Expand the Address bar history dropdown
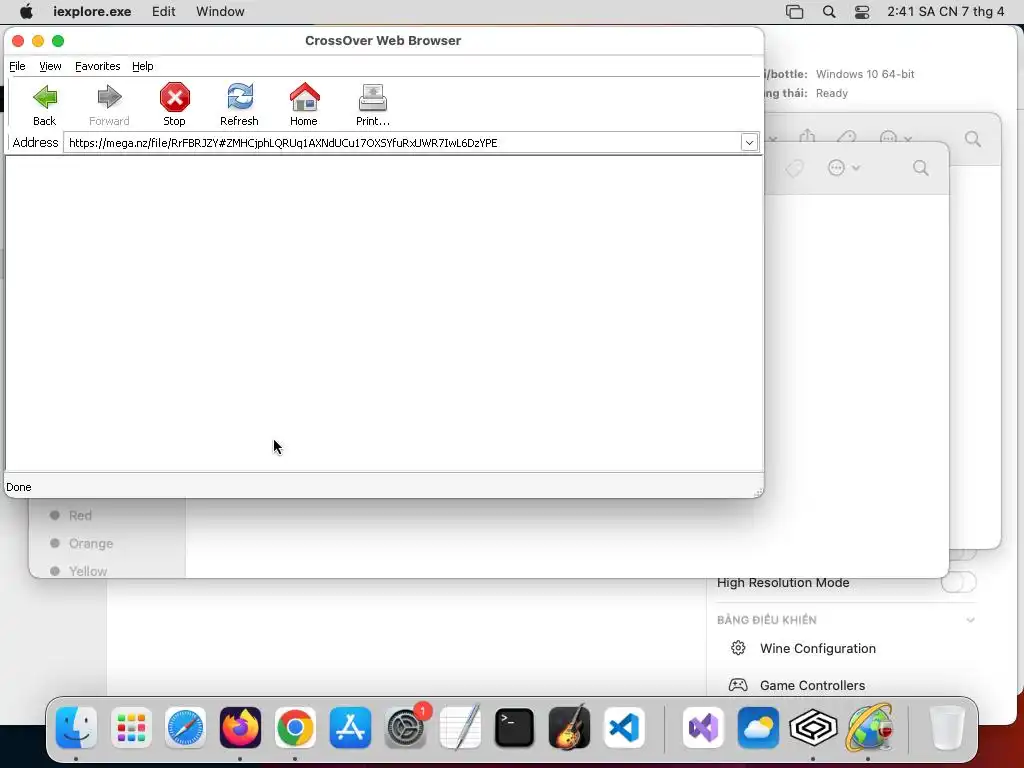The width and height of the screenshot is (1024, 768). pyautogui.click(x=749, y=142)
